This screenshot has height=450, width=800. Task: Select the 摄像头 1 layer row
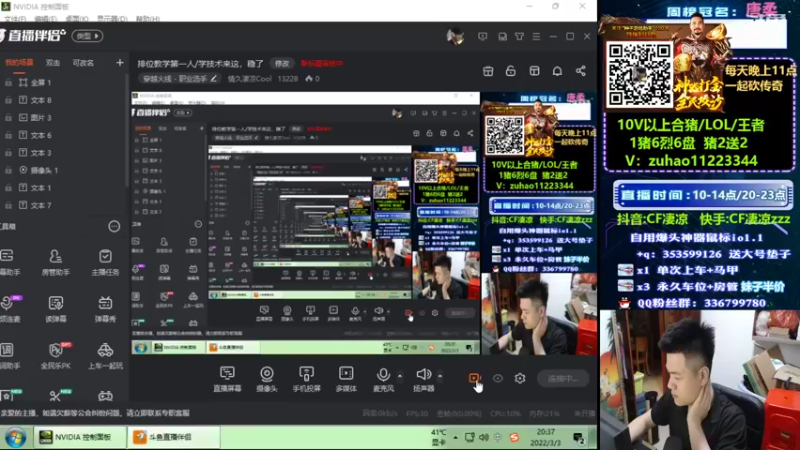(63, 170)
